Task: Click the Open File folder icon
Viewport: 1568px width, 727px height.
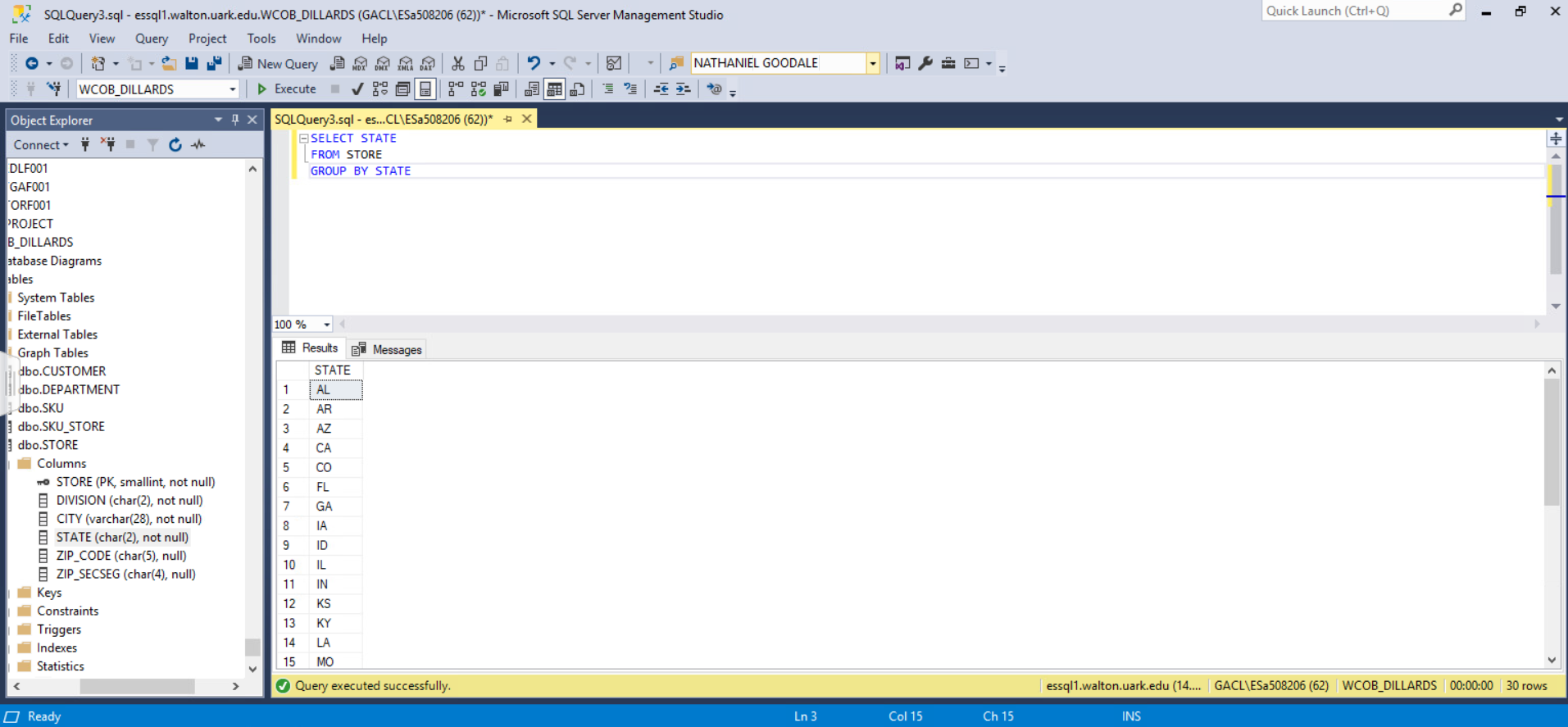Action: tap(169, 63)
